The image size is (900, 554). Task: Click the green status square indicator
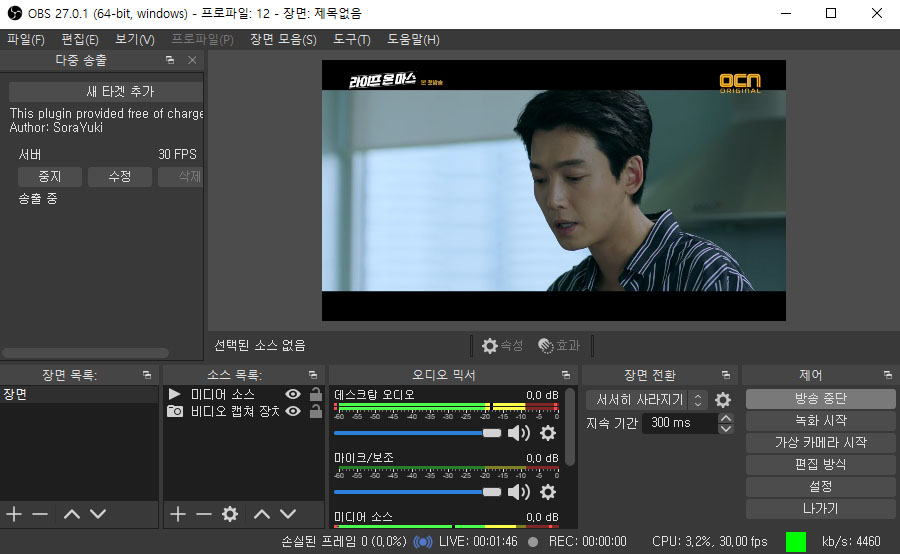pyautogui.click(x=796, y=541)
